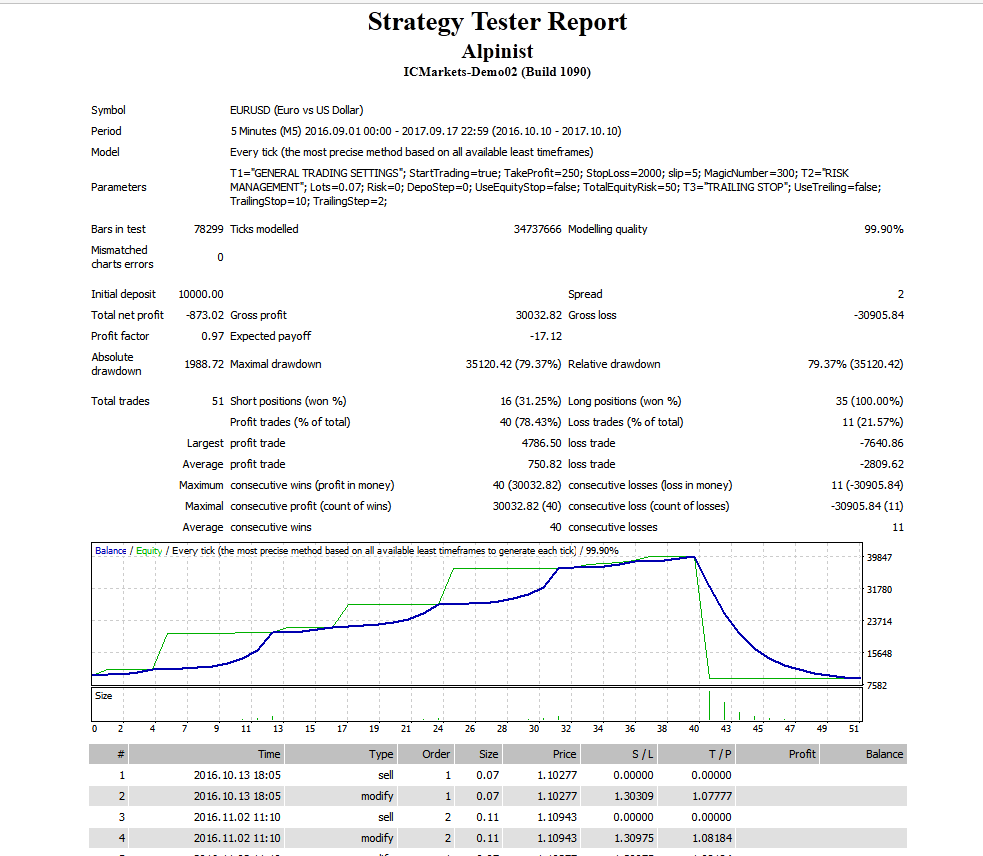The image size is (983, 856).
Task: Click the Equity legend label in chart
Action: [149, 551]
